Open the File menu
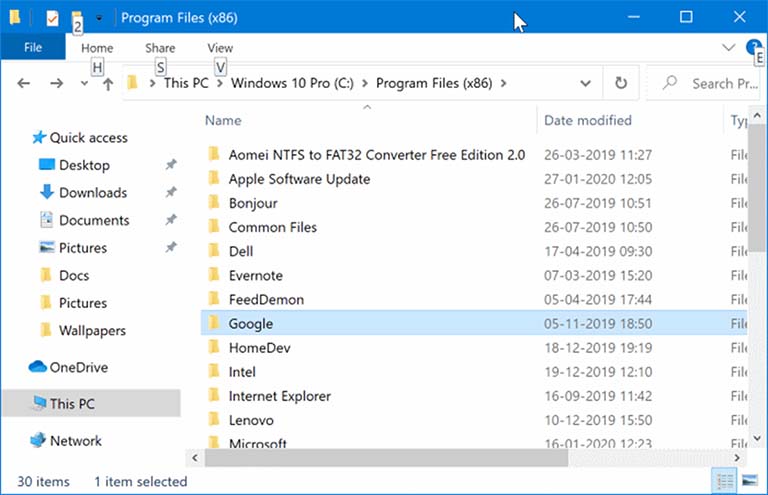The width and height of the screenshot is (768, 495). 32,47
